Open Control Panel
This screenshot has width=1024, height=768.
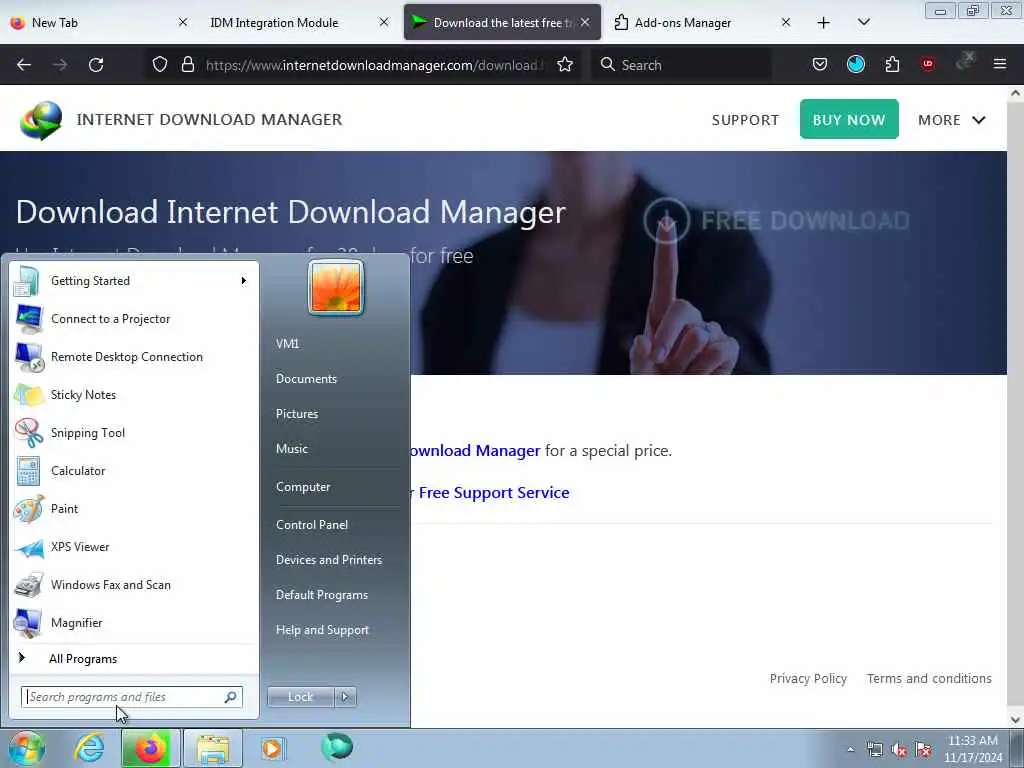[x=312, y=524]
